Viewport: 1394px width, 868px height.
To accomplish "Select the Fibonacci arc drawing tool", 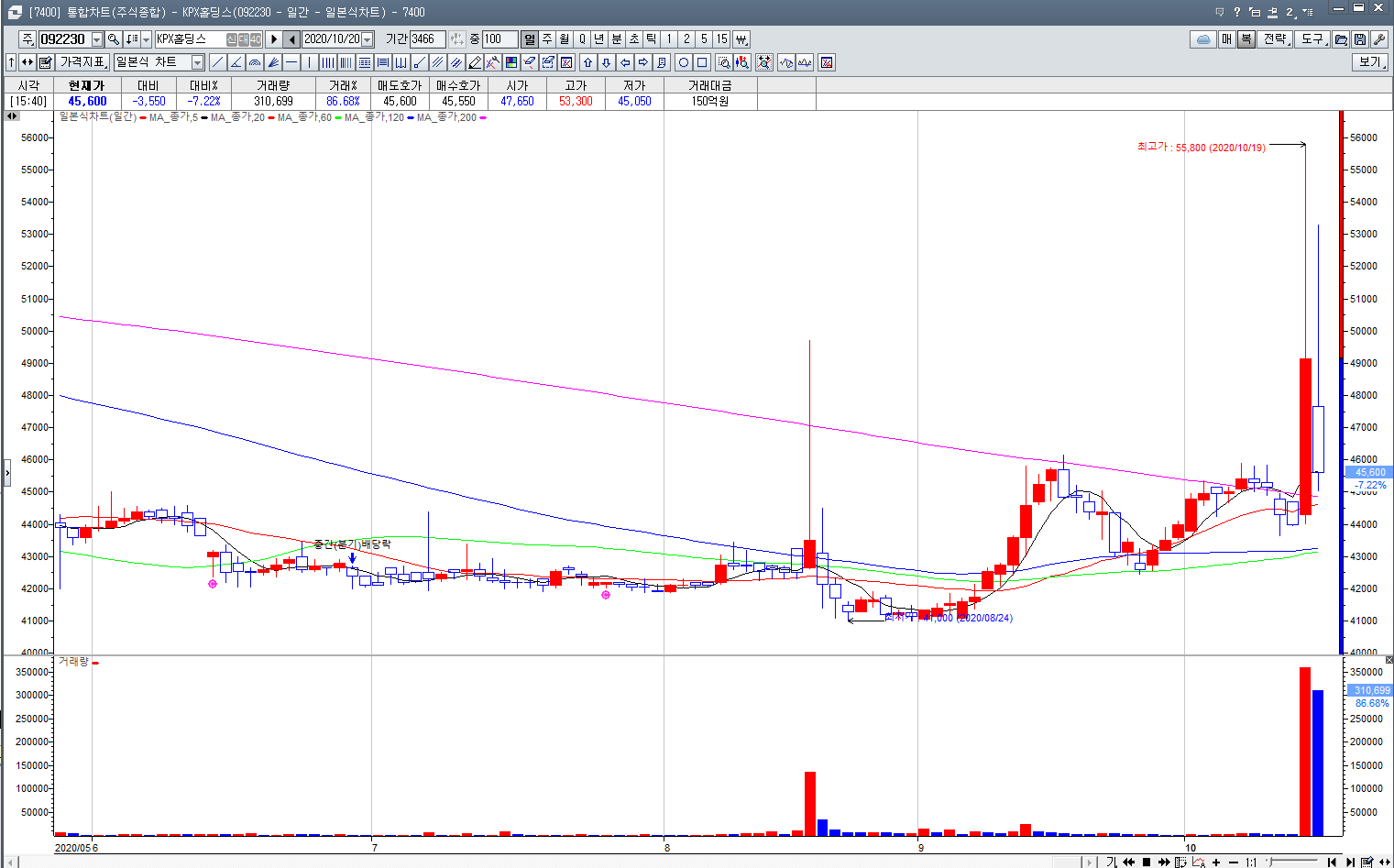I will 255,62.
